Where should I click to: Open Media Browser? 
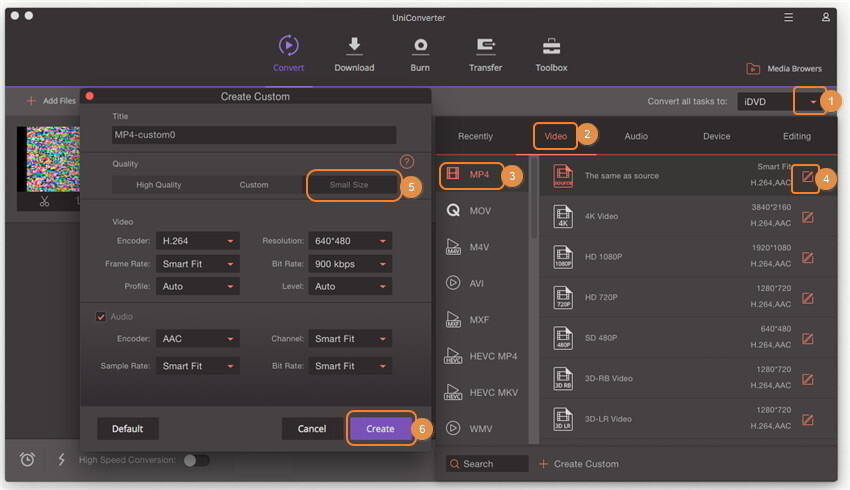[784, 69]
